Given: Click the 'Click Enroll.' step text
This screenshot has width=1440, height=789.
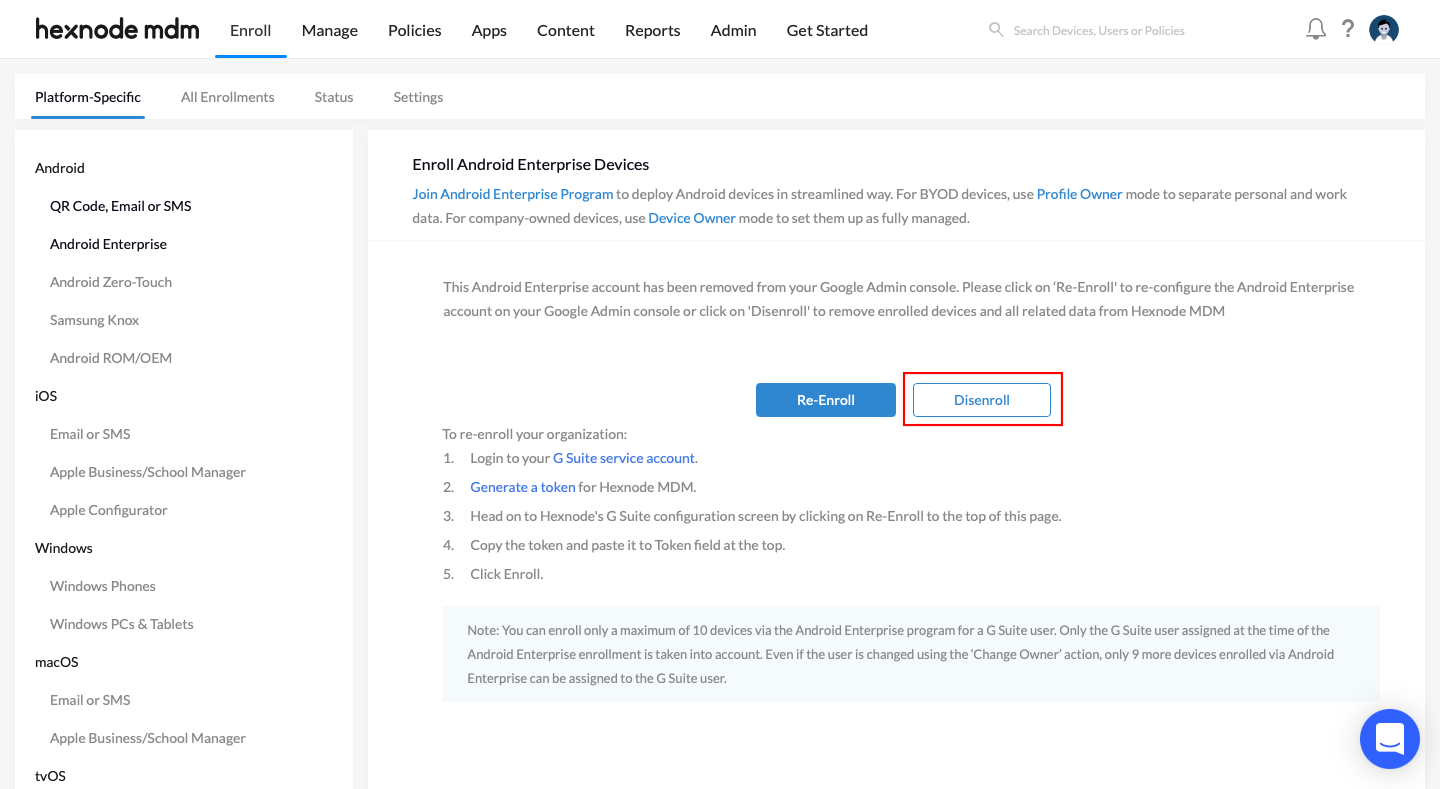Looking at the screenshot, I should (507, 574).
